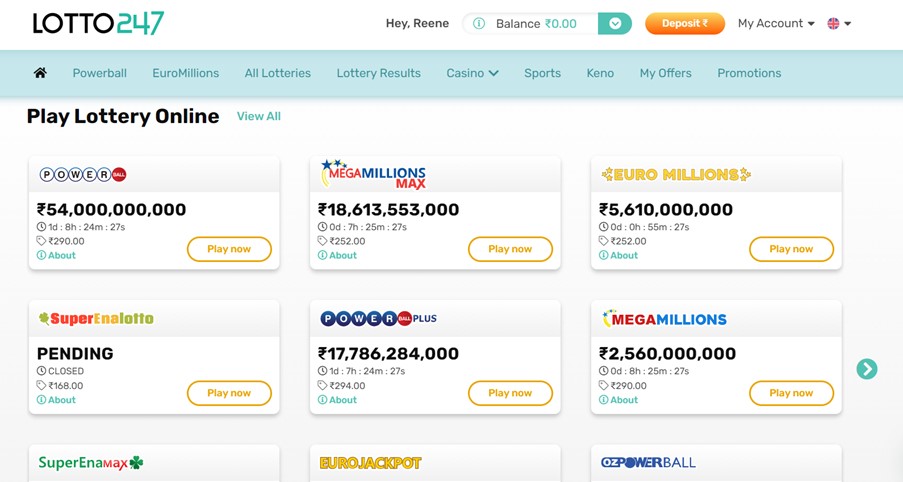Open the Sports section
Image resolution: width=903 pixels, height=482 pixels.
[542, 73]
